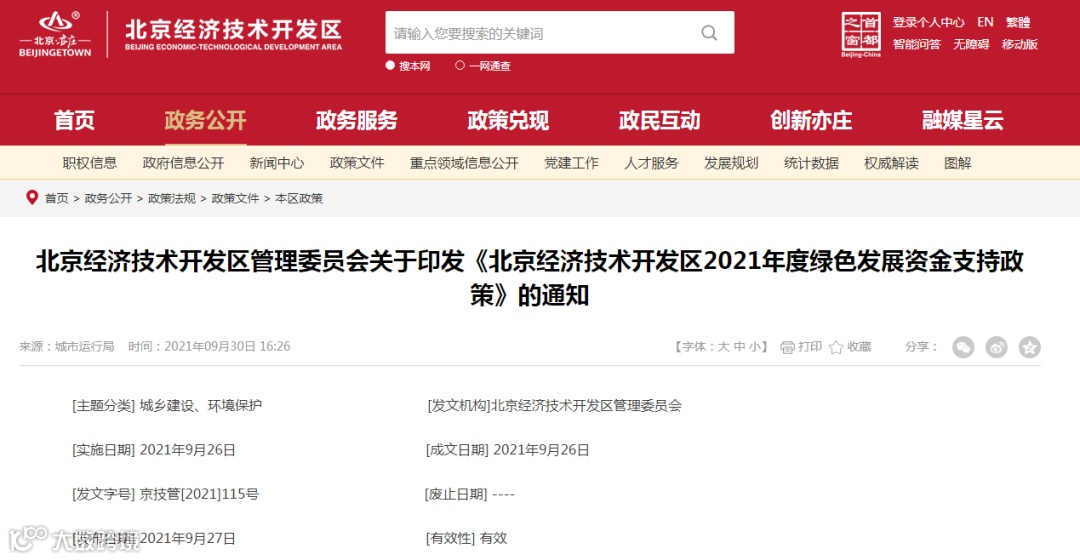Open the 首都之窗 Beijing-China icon

(x=861, y=34)
